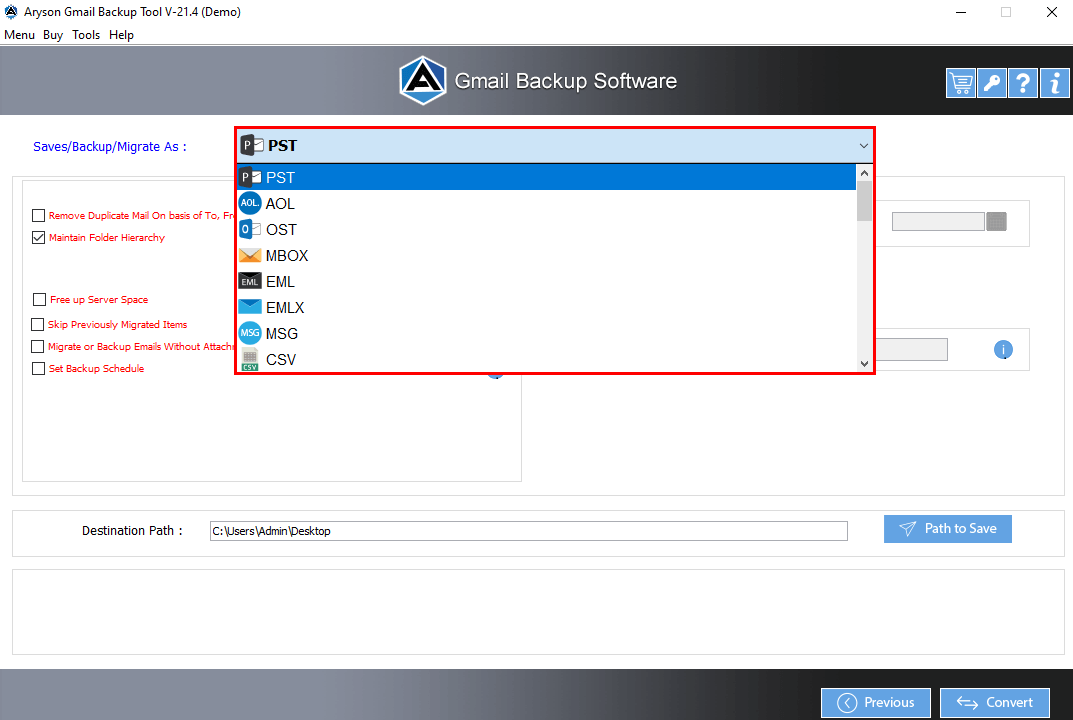Click the key activation icon

click(x=992, y=83)
